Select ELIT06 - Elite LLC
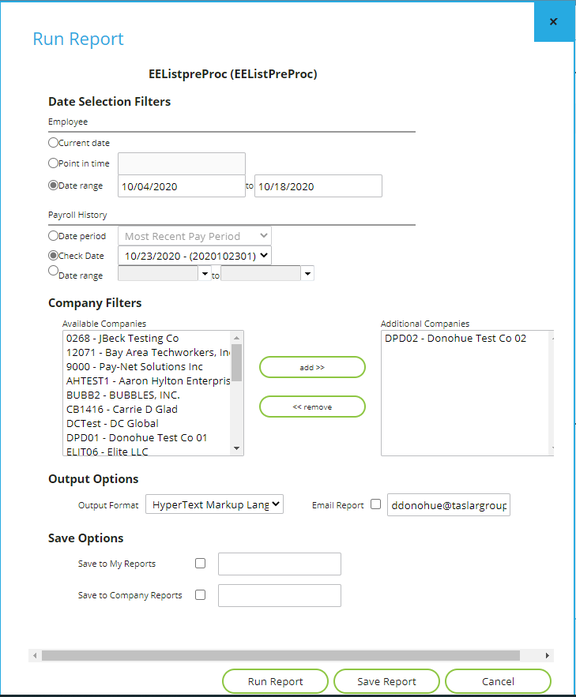Image resolution: width=576 pixels, height=697 pixels. click(x=147, y=450)
